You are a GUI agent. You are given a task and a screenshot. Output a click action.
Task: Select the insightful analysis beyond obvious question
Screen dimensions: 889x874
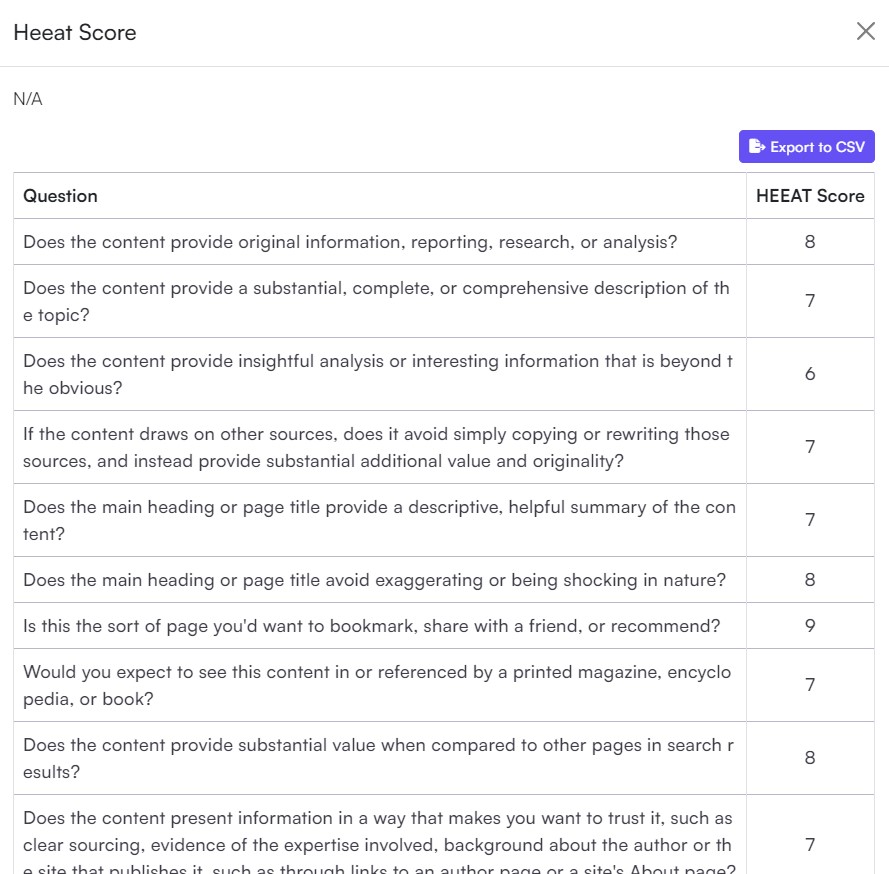tap(376, 374)
